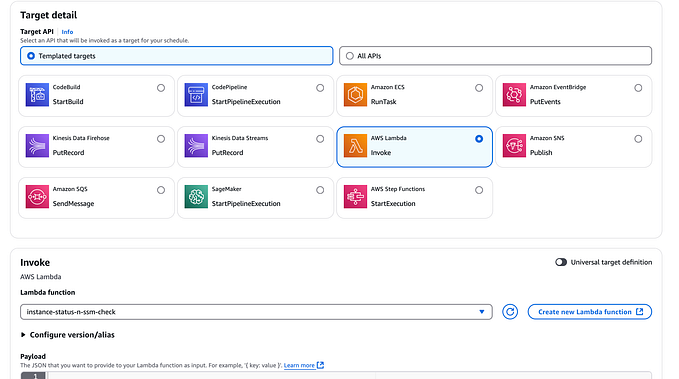Open the Lambda function dropdown
Image resolution: width=679 pixels, height=379 pixels.
256,312
